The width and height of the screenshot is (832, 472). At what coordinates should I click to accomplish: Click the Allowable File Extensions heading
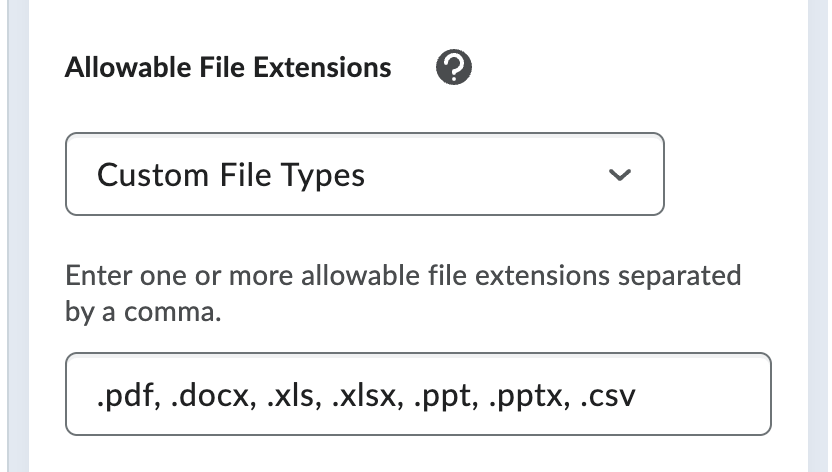pyautogui.click(x=228, y=68)
